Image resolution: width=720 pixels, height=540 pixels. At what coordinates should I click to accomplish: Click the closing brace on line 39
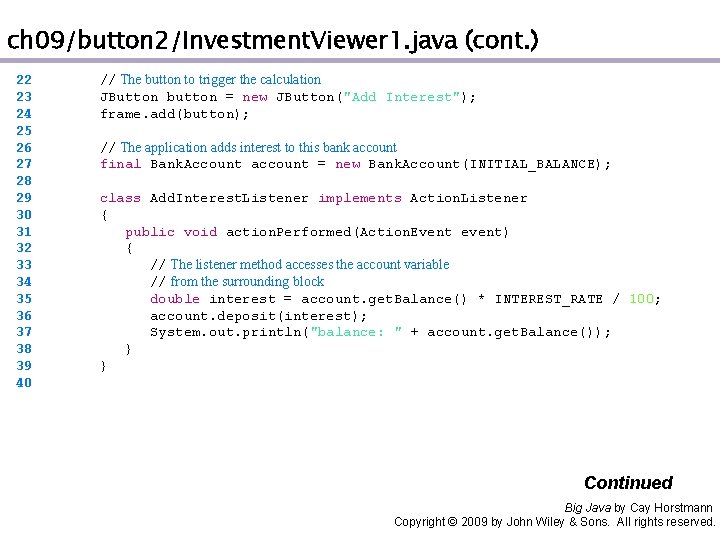tap(103, 366)
